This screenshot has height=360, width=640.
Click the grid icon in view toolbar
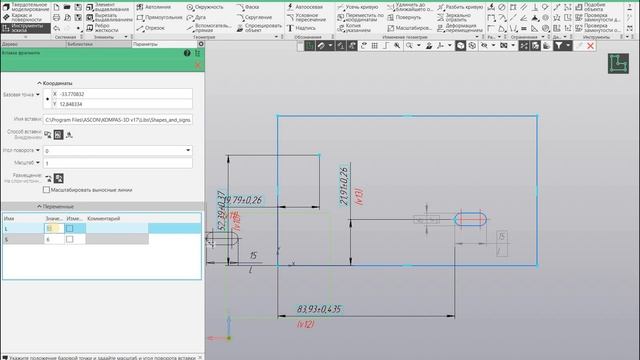pos(374,46)
